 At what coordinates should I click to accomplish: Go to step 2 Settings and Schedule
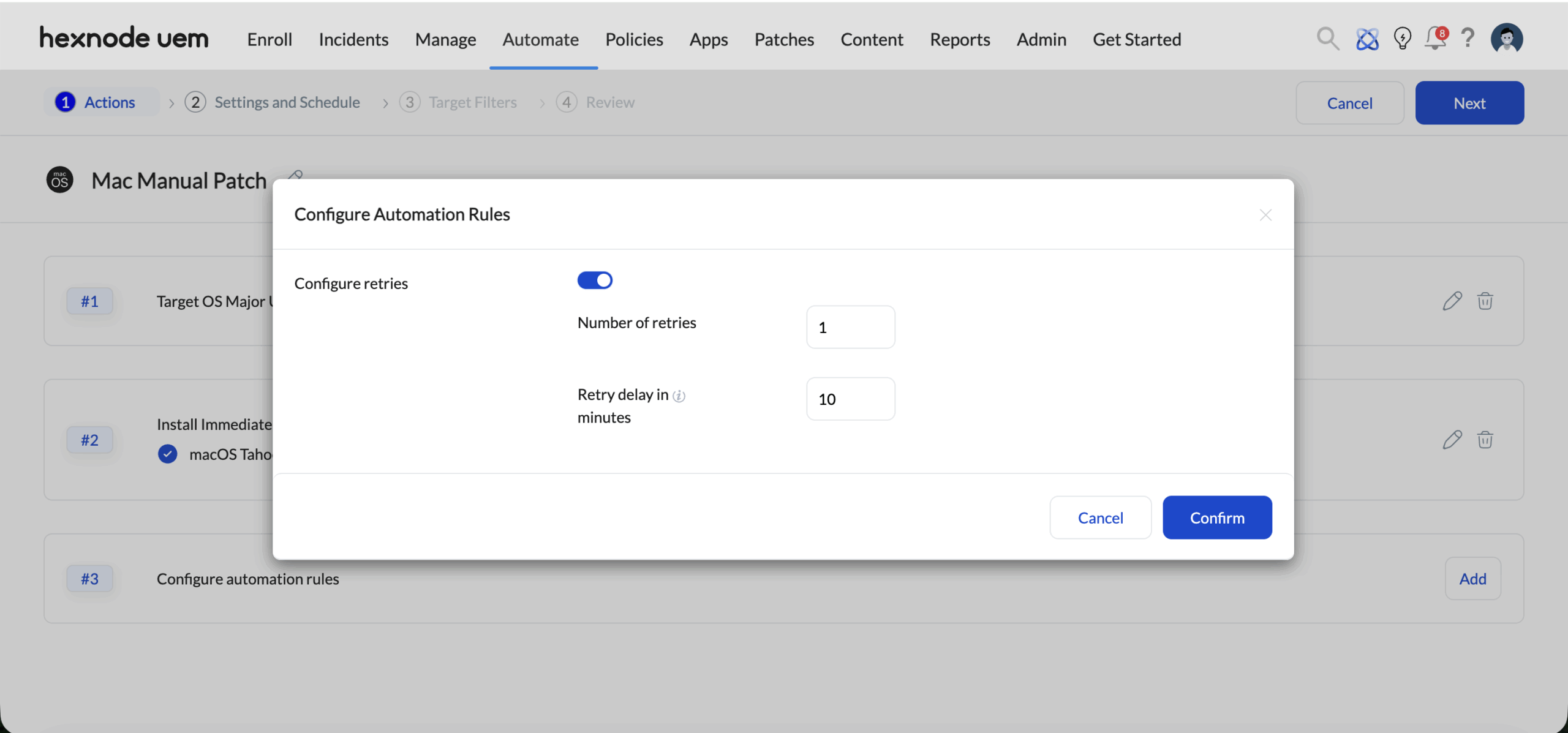pyautogui.click(x=273, y=102)
